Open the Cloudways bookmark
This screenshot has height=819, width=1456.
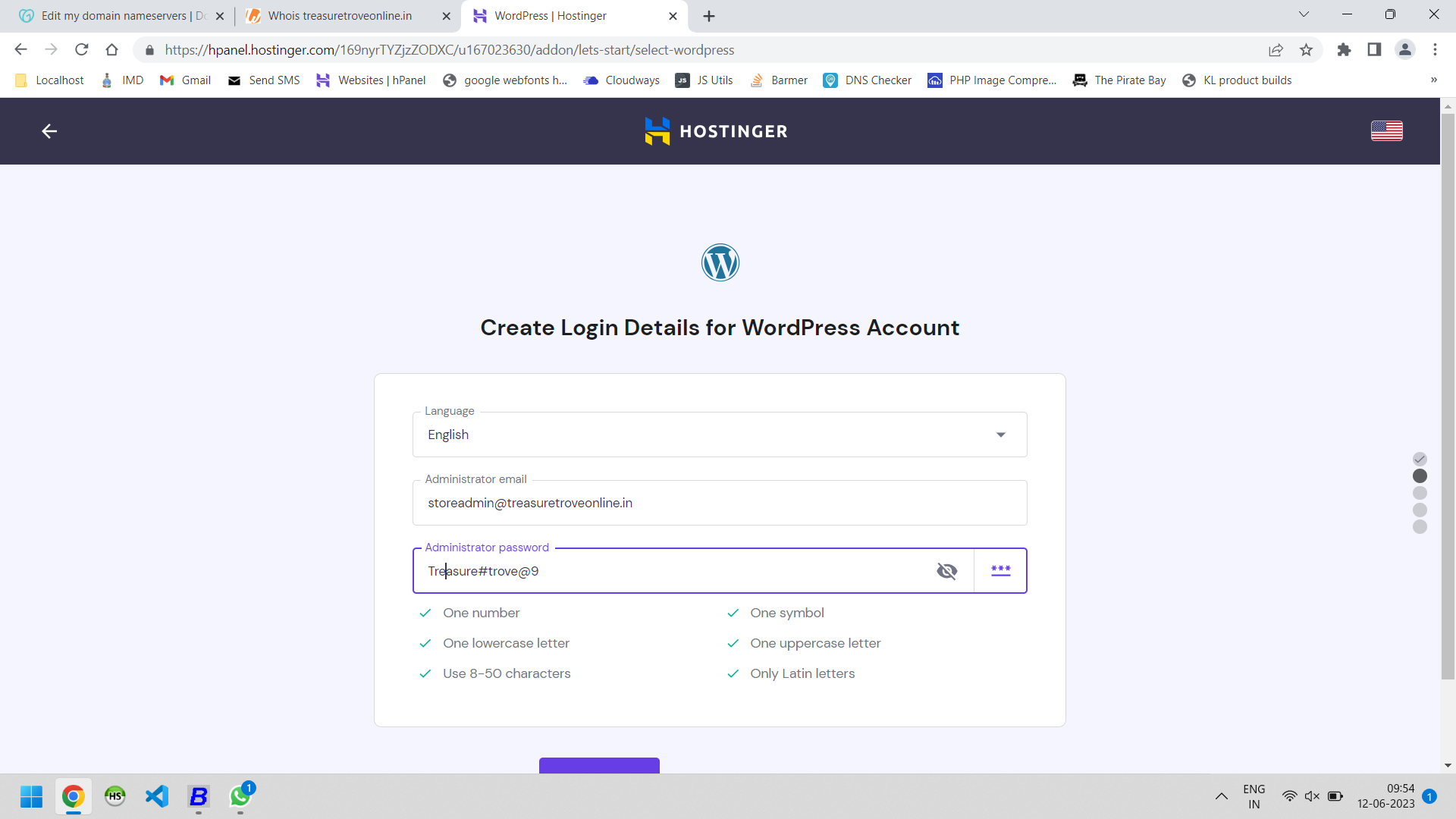(x=621, y=80)
